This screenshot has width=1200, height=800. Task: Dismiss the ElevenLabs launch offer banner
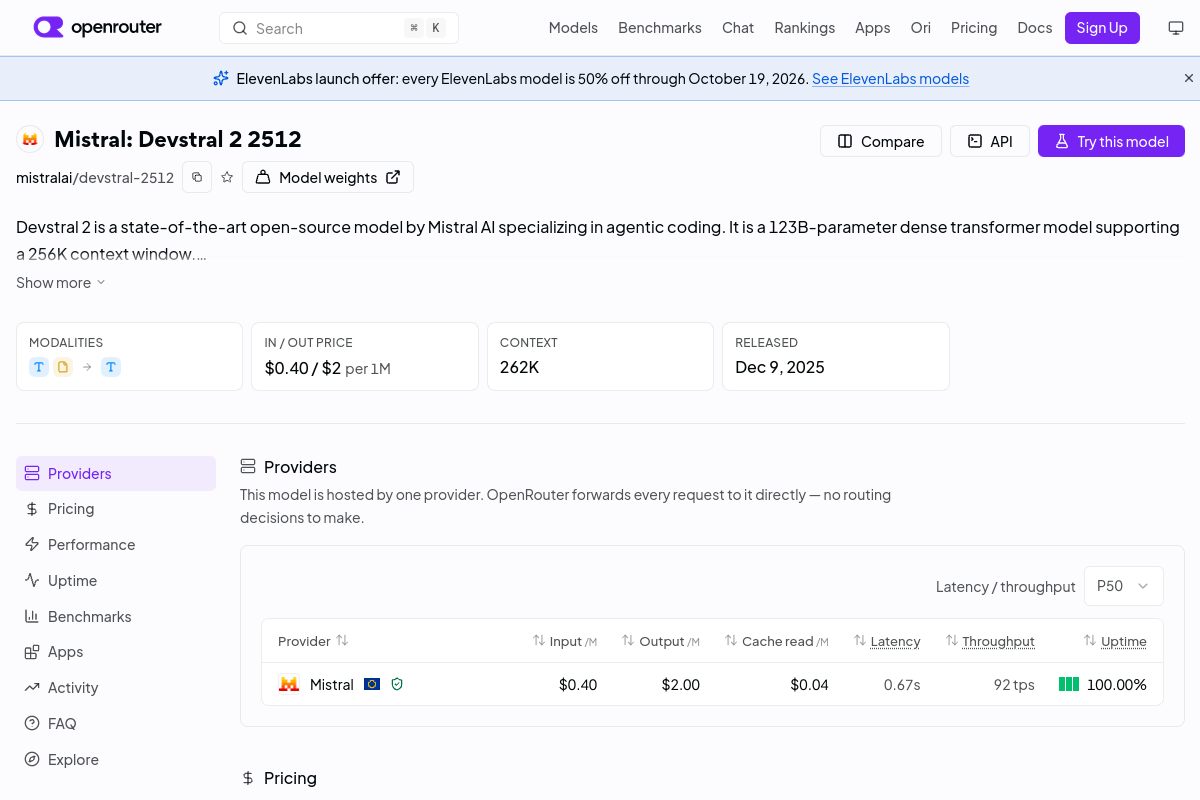click(x=1189, y=78)
